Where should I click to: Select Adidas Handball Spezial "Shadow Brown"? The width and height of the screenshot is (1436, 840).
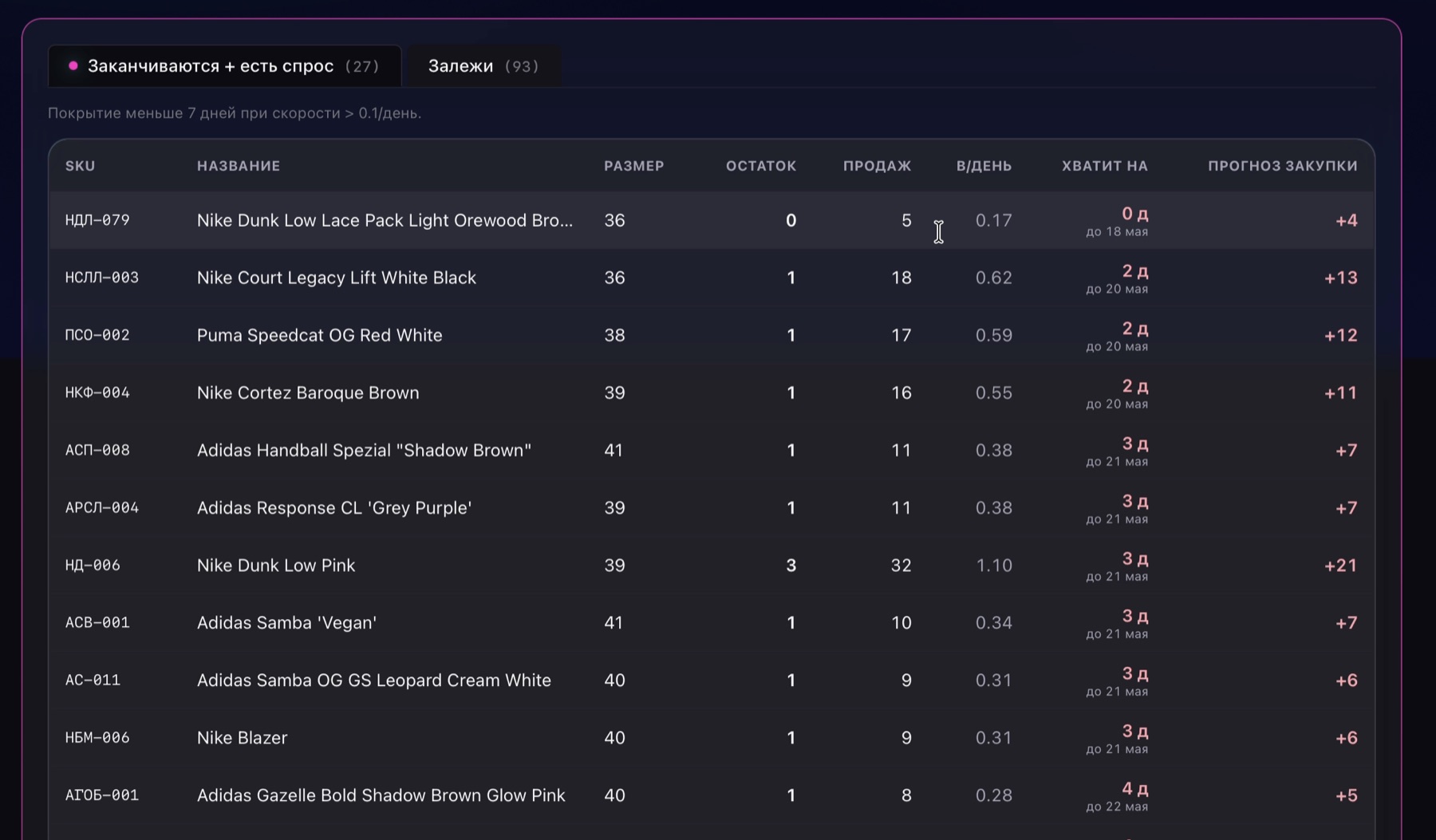tap(365, 450)
